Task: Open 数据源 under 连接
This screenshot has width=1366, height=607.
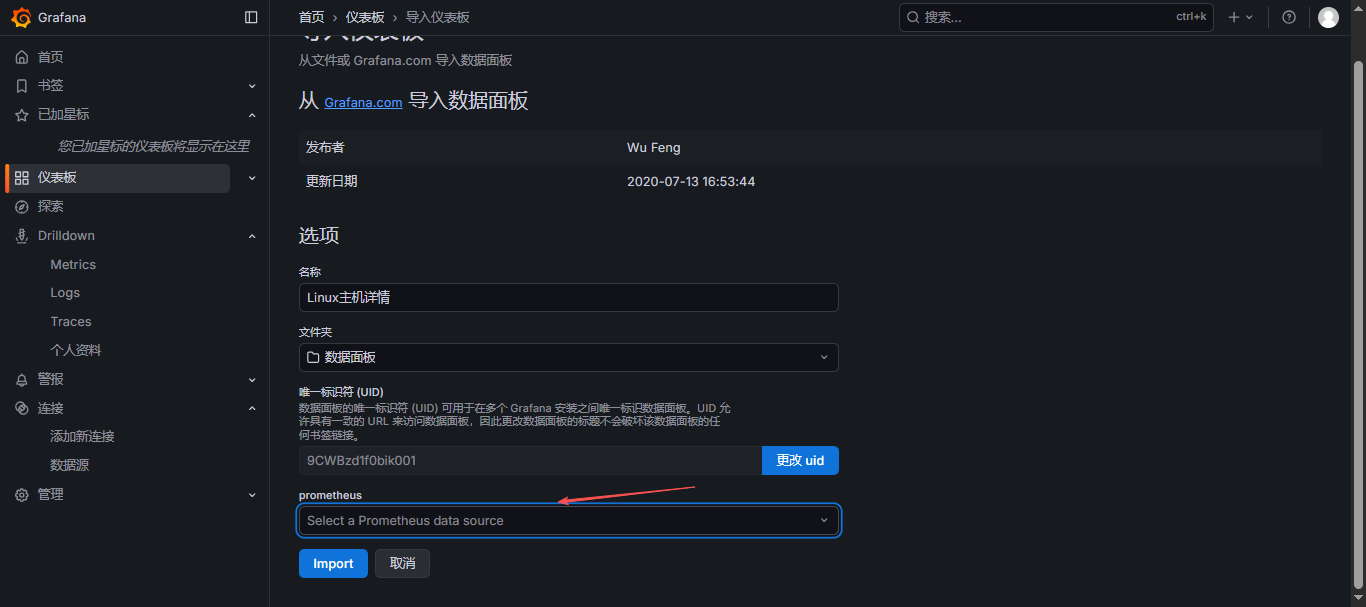Action: pyautogui.click(x=70, y=466)
